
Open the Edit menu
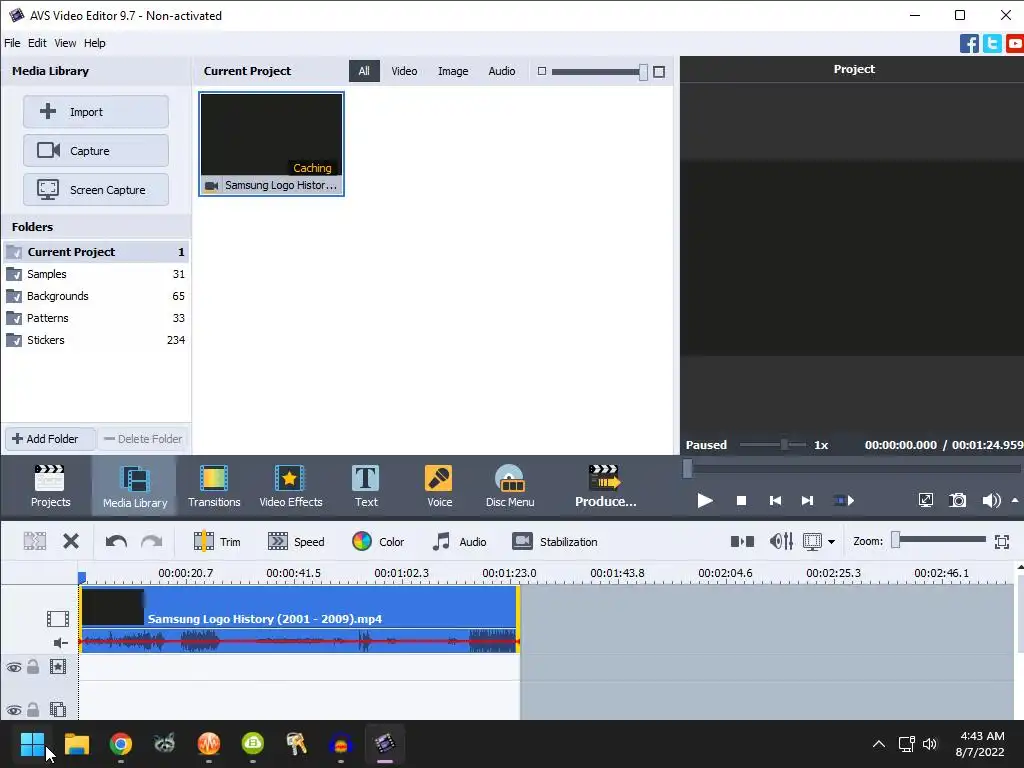37,43
